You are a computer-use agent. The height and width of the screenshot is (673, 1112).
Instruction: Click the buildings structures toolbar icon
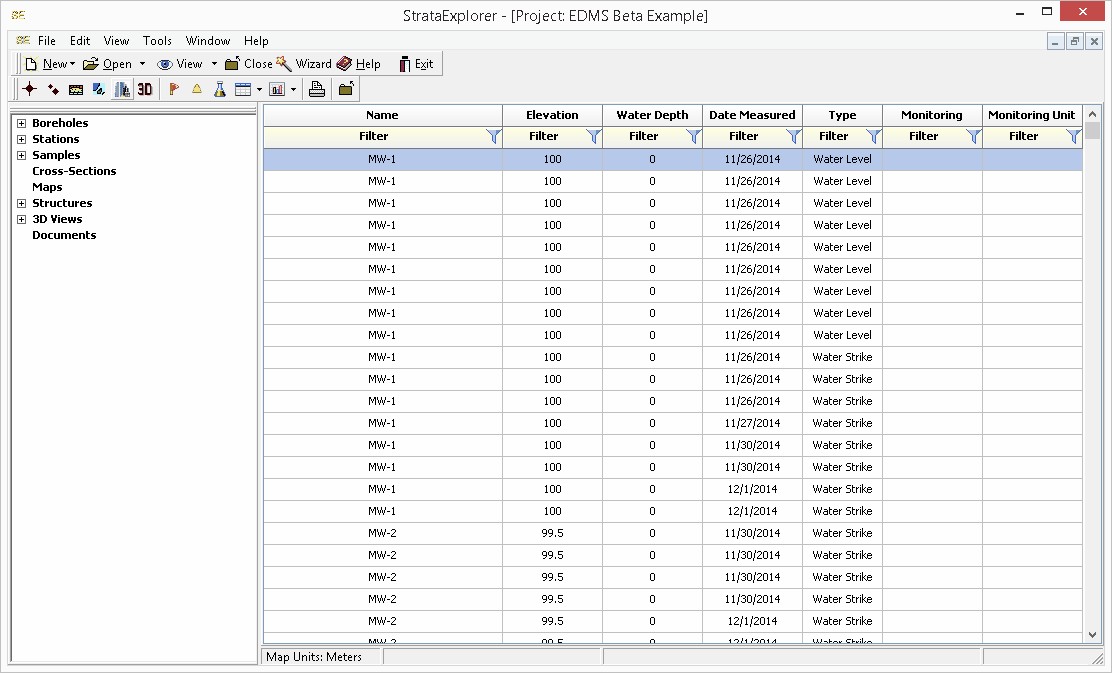[x=122, y=89]
